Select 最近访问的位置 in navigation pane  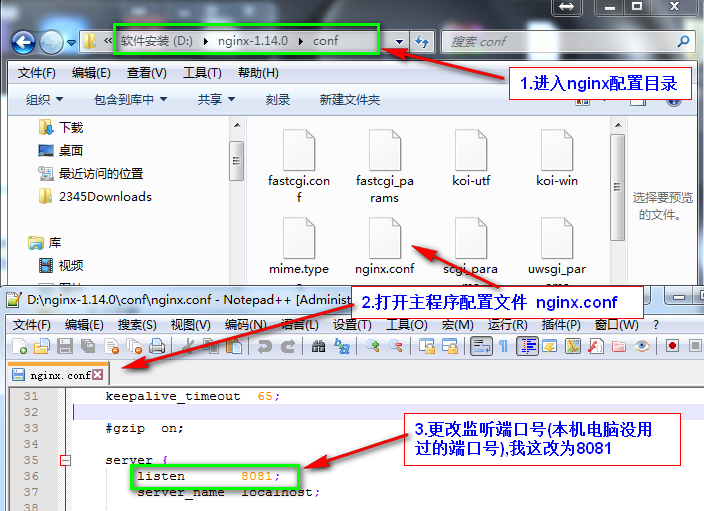91,173
